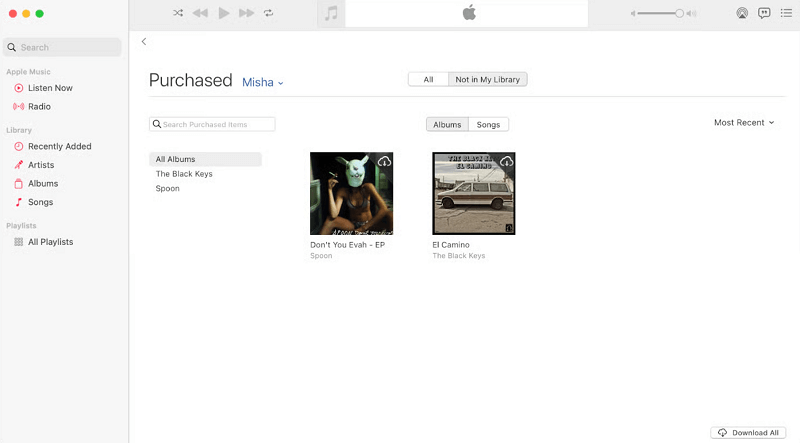The width and height of the screenshot is (800, 443).
Task: Show All purchased items
Action: pyautogui.click(x=428, y=80)
